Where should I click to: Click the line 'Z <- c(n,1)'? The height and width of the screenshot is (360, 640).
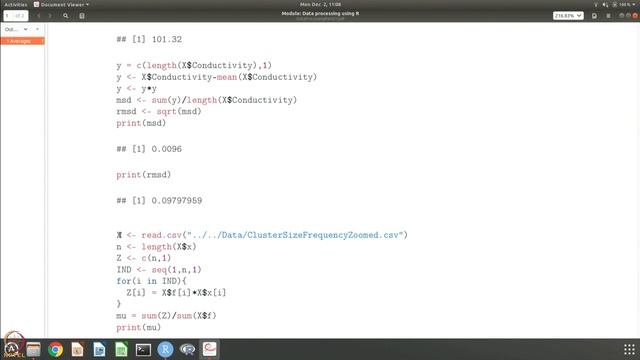144,258
